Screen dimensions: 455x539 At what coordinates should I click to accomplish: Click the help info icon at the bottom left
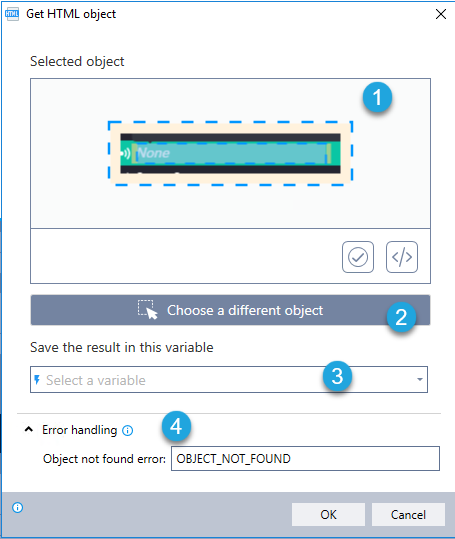(x=18, y=507)
